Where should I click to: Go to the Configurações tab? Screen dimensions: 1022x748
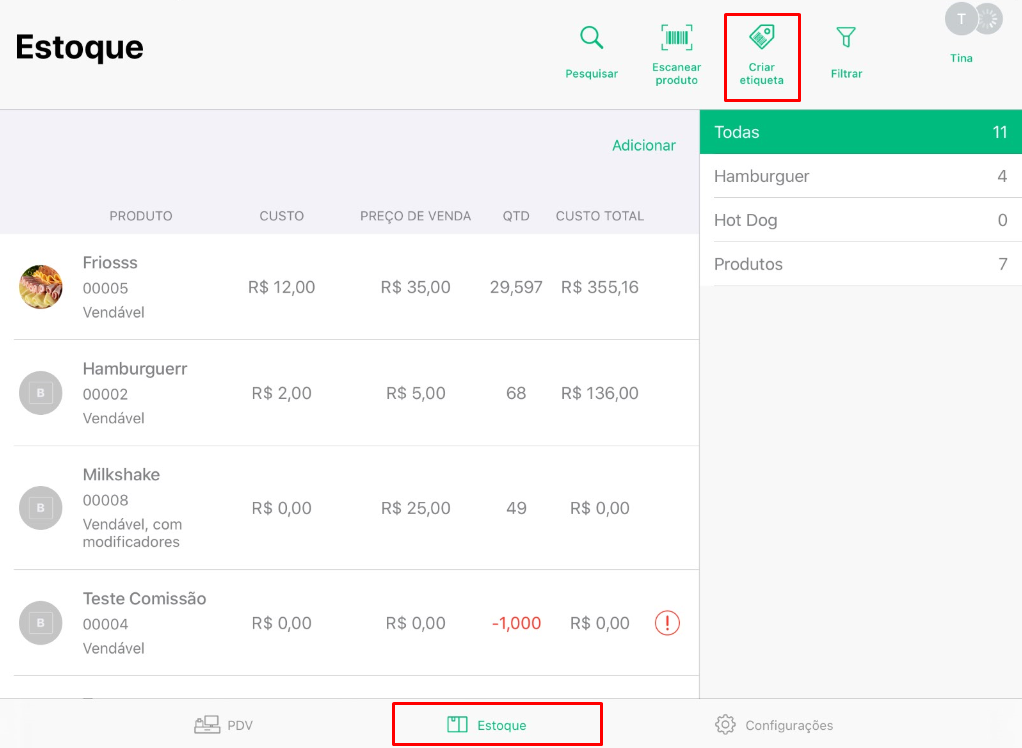pos(774,725)
